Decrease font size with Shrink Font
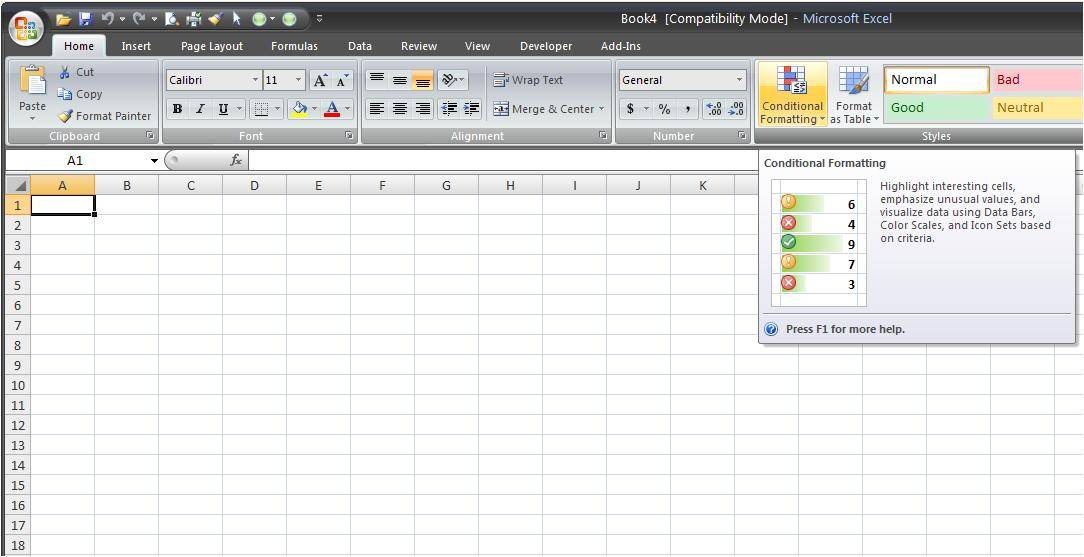1084x557 pixels. click(342, 80)
